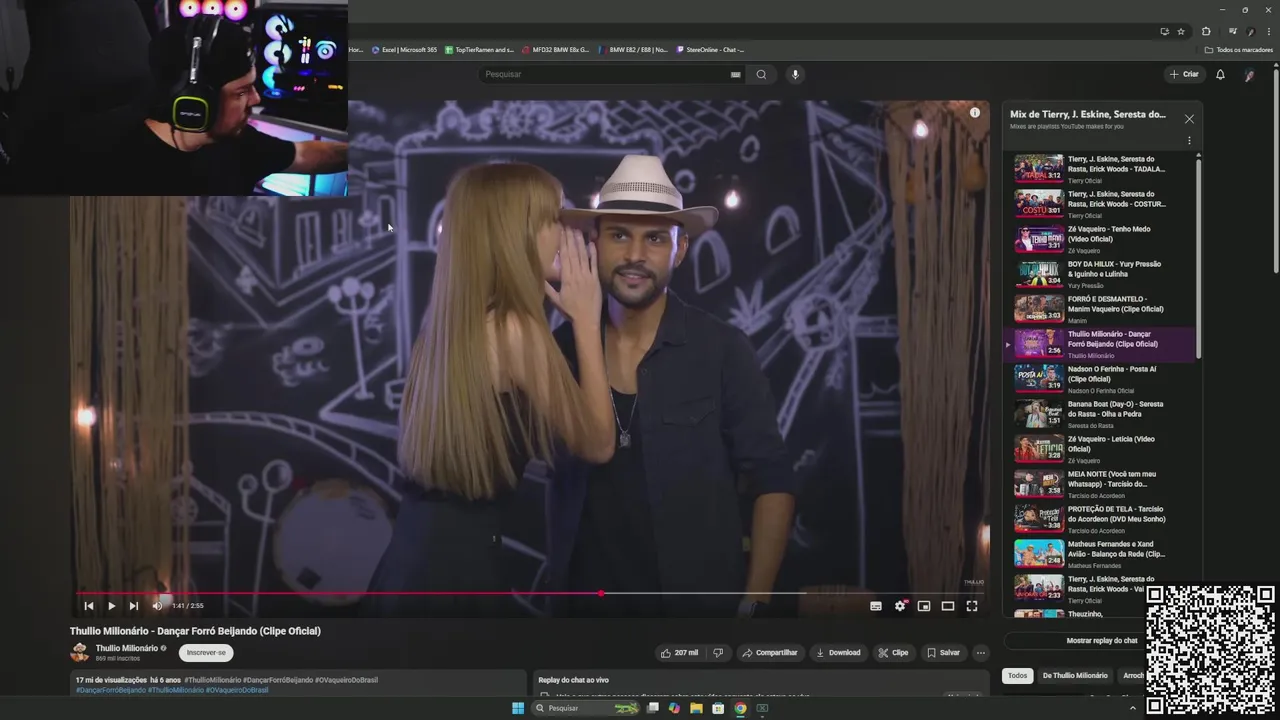Click Thullio Milionário channel name link
The width and height of the screenshot is (1280, 720).
tap(127, 648)
